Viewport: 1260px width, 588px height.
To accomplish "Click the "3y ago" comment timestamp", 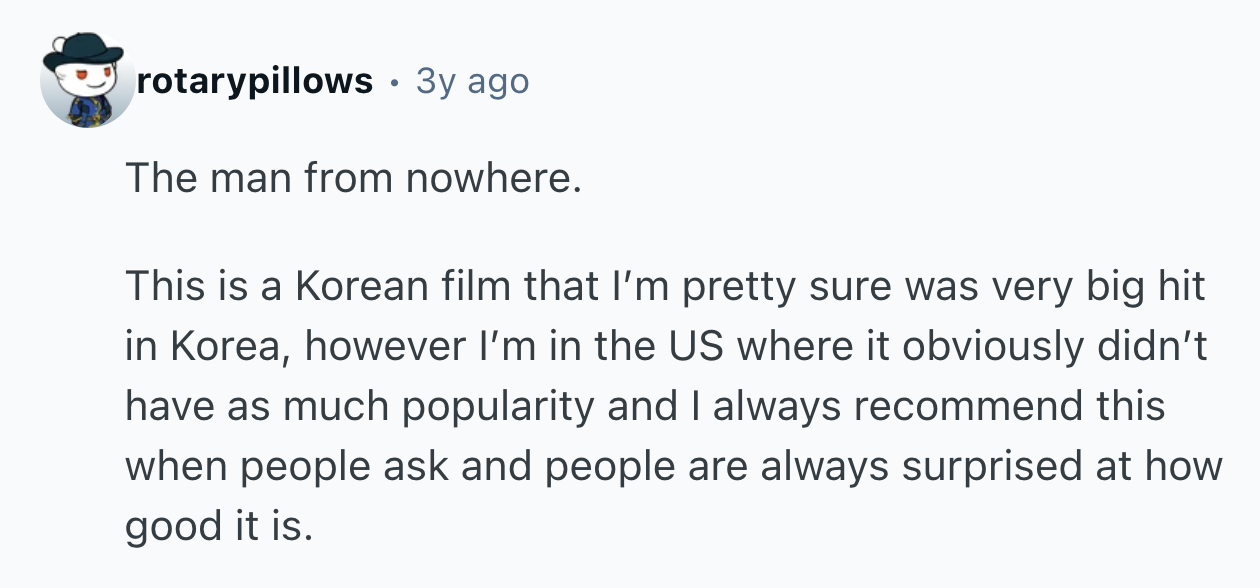I will (472, 81).
